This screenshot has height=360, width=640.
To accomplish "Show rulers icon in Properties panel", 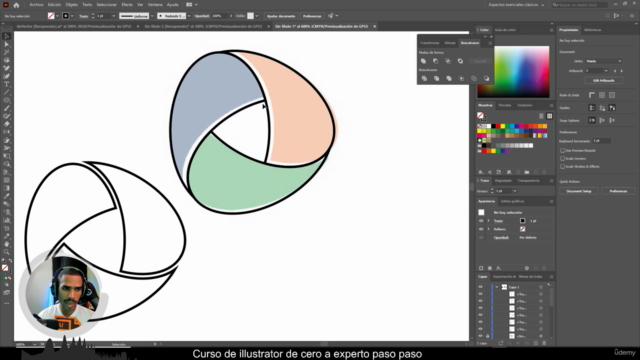I will click(592, 95).
